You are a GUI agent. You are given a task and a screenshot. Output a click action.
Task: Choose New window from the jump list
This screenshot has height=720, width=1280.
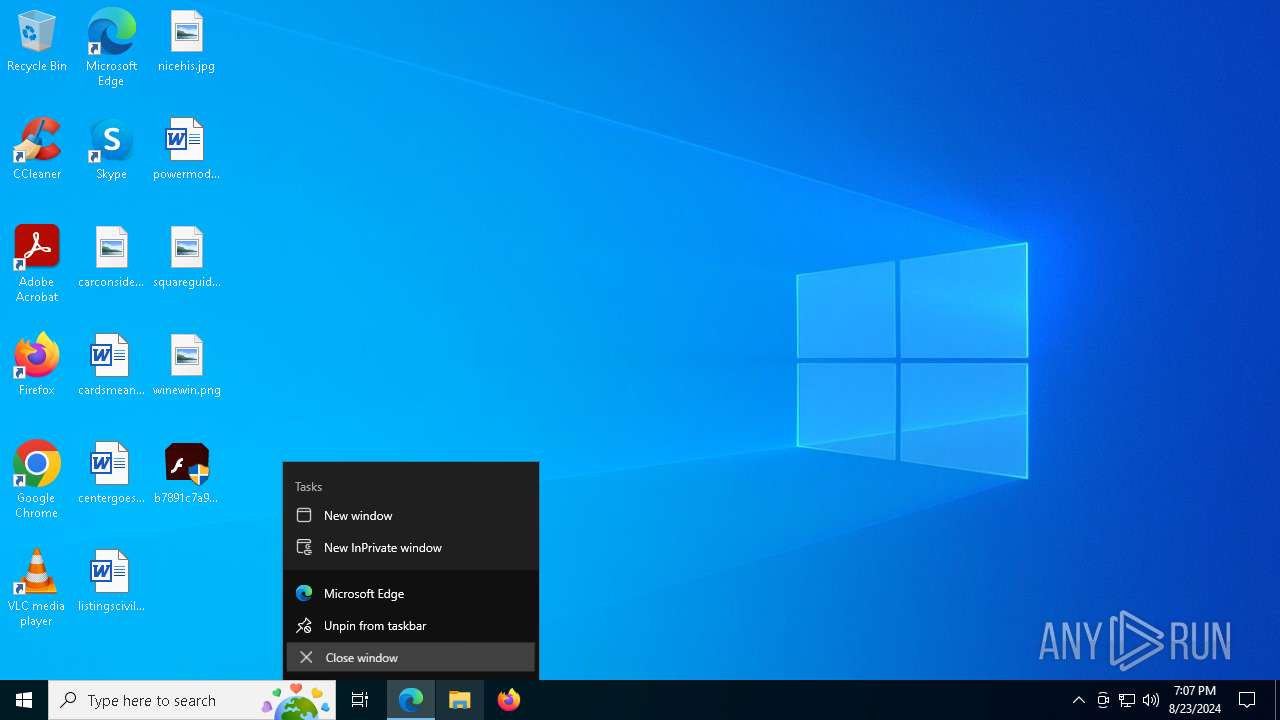(411, 516)
